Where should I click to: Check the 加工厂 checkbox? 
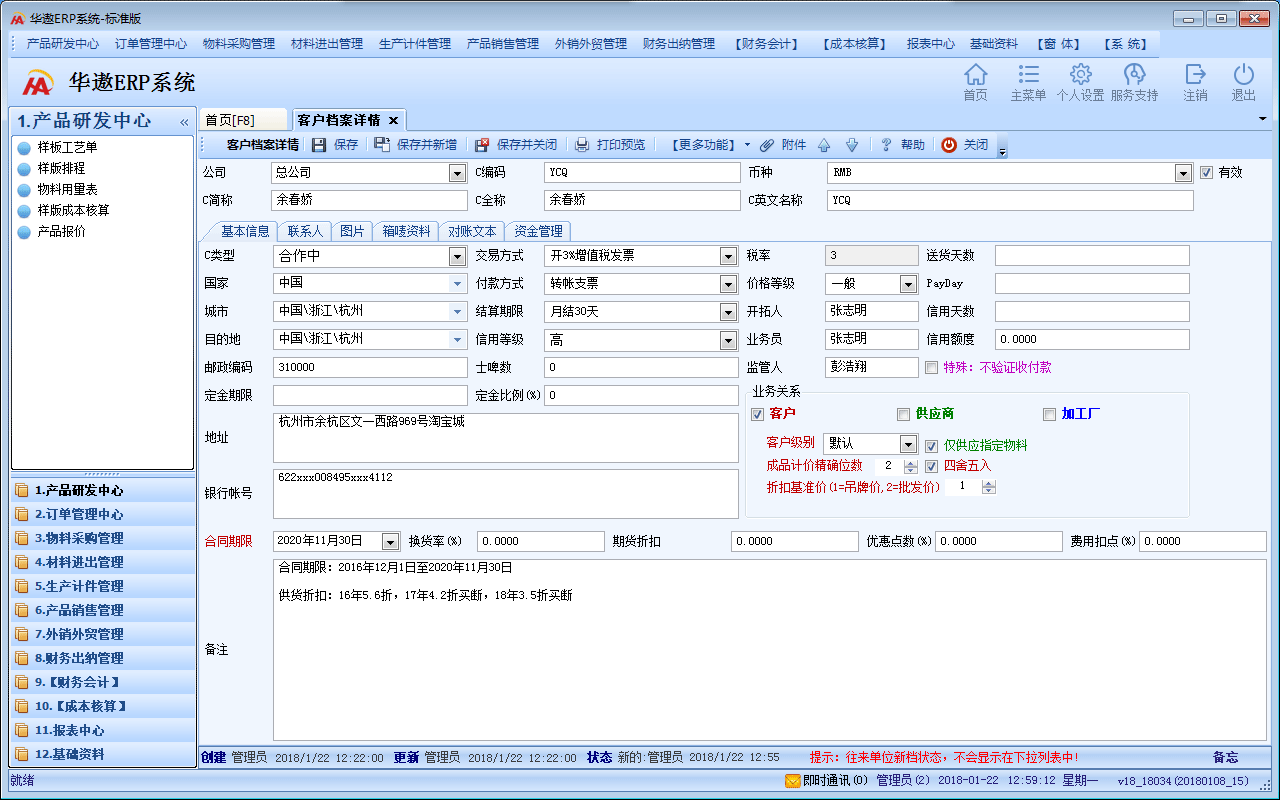(x=1050, y=414)
